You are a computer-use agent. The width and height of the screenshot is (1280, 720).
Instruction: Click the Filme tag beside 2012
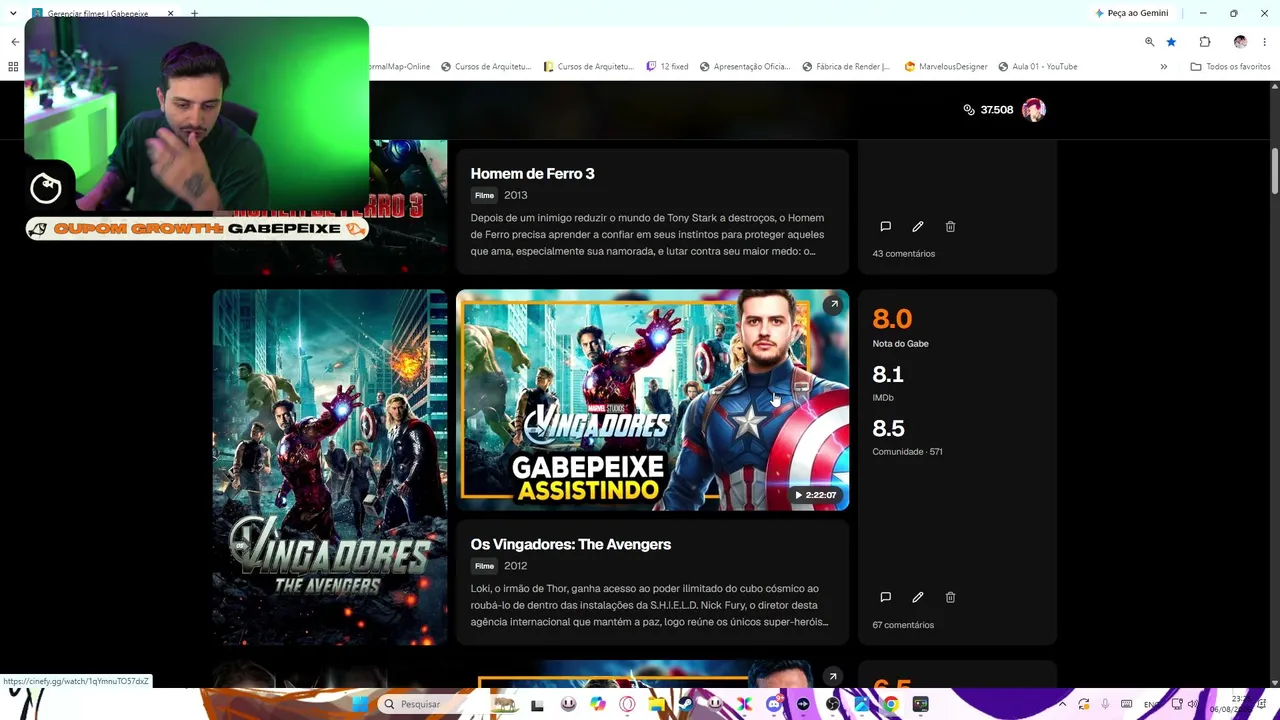484,566
